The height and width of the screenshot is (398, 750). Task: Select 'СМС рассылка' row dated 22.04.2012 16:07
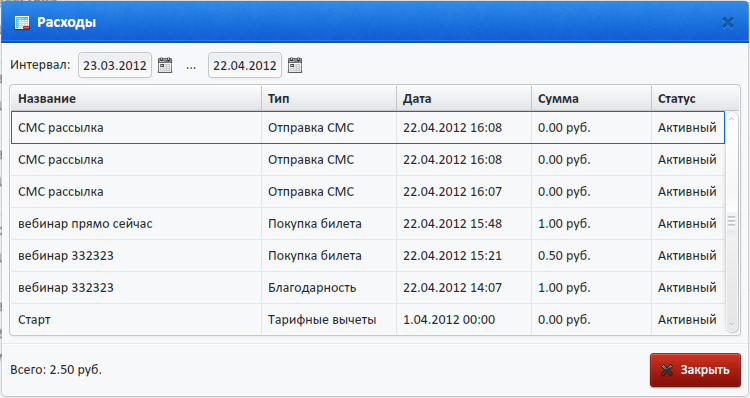368,192
